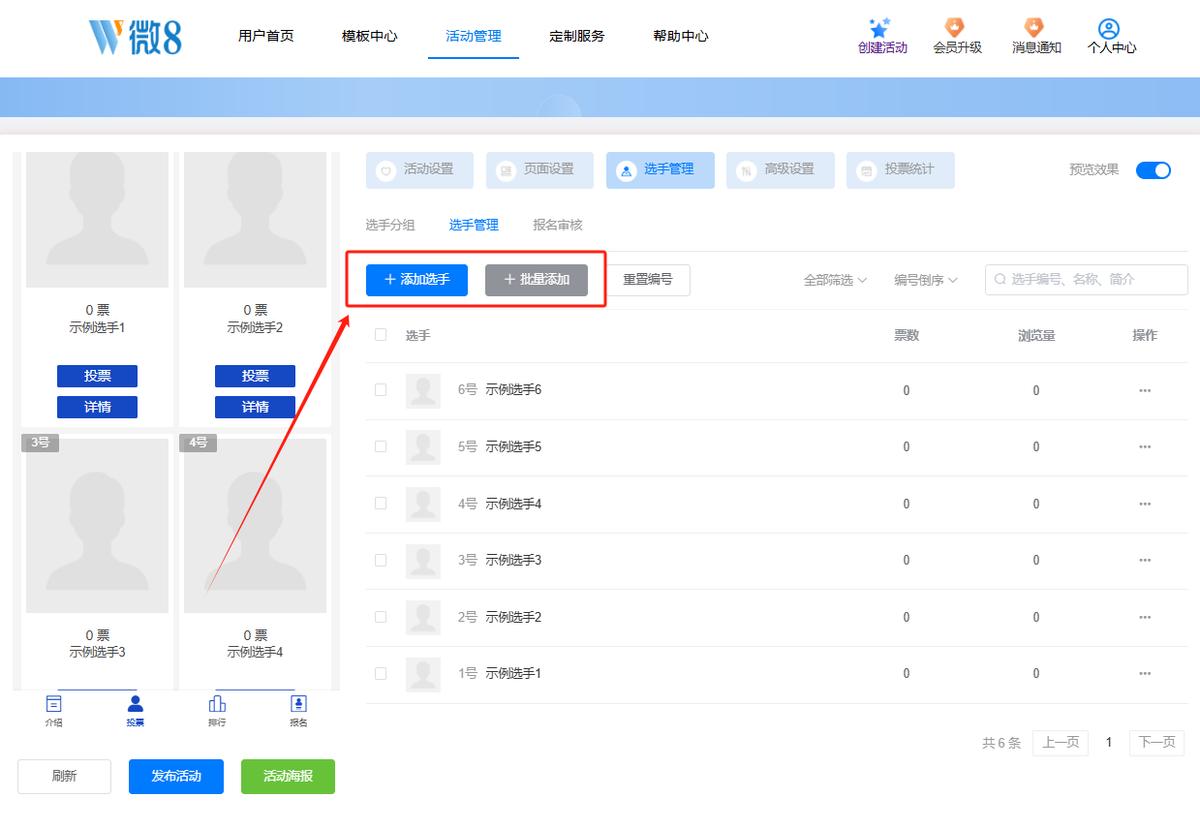Open 帮助中心 in top navigation

tap(681, 36)
